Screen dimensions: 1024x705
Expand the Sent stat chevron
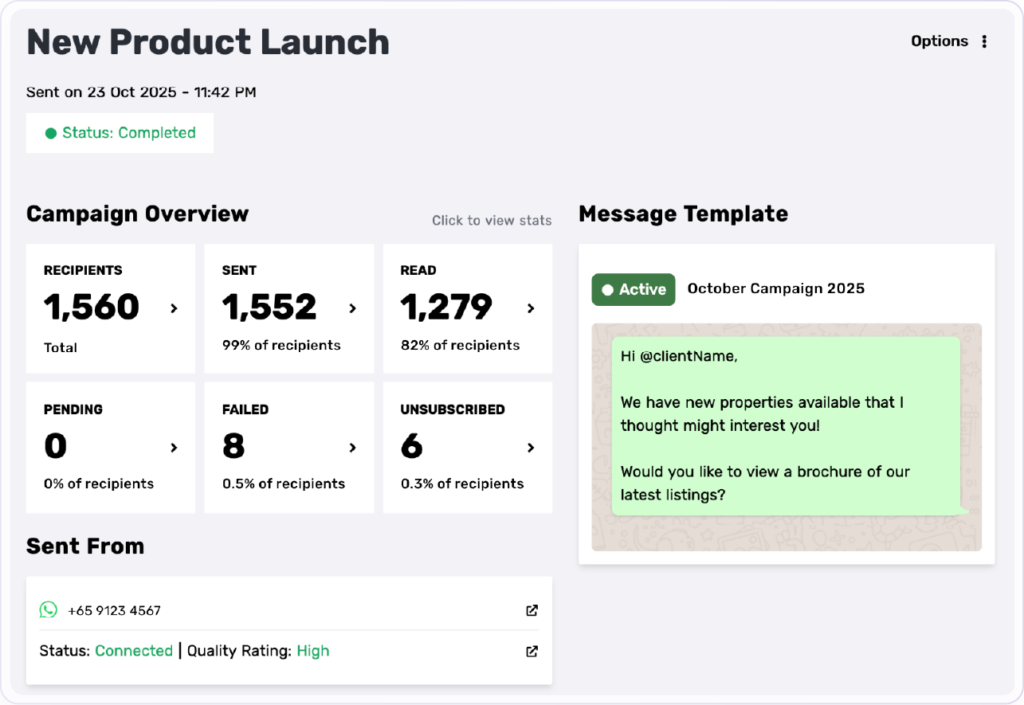point(352,309)
